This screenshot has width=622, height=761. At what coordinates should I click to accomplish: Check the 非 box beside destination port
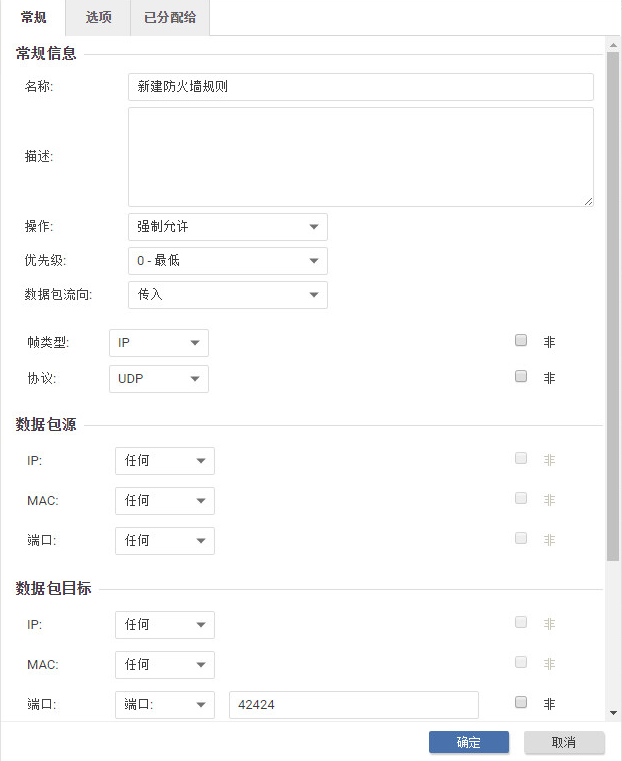[x=521, y=703]
